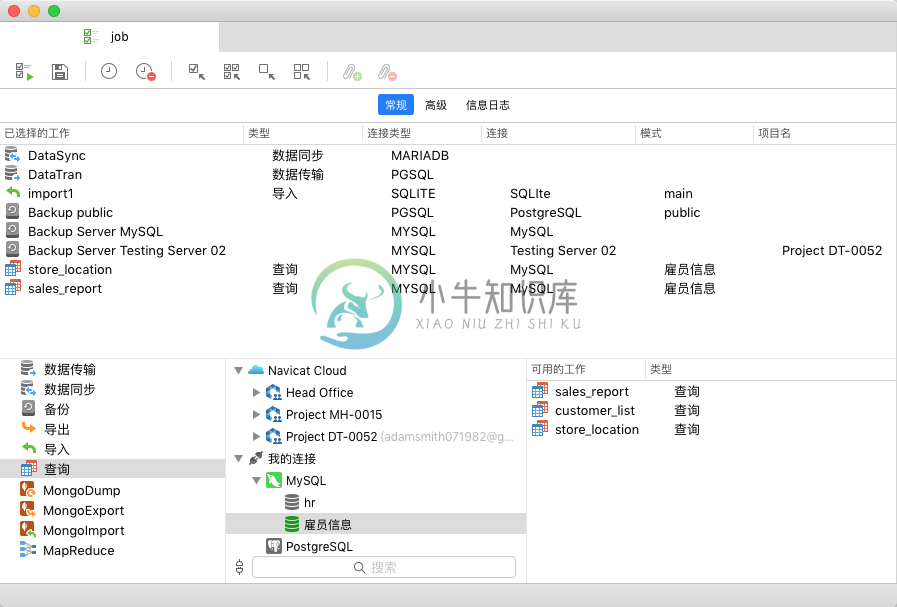Switch to the 常规 tab

(x=396, y=105)
